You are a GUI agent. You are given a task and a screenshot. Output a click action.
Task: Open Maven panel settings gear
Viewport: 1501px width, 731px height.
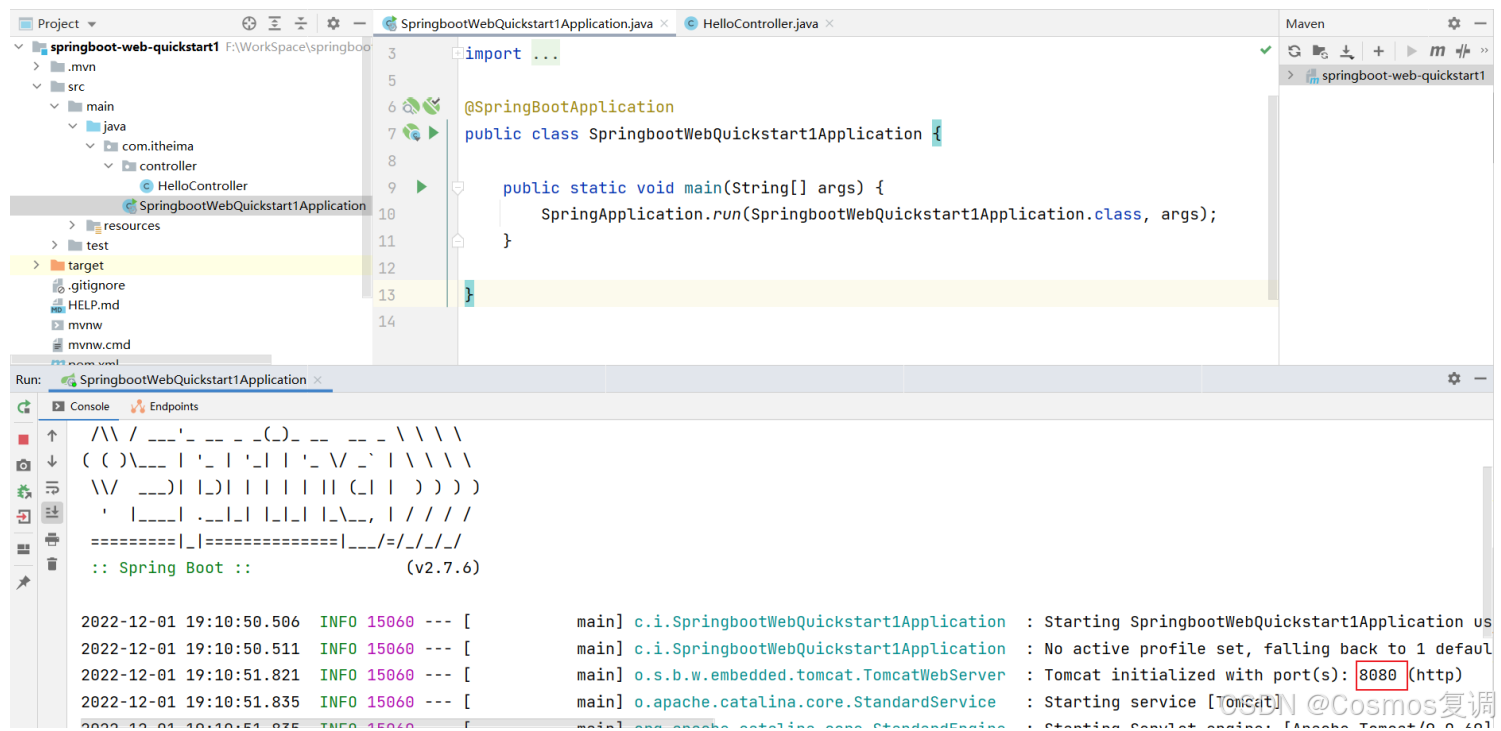coord(1454,23)
